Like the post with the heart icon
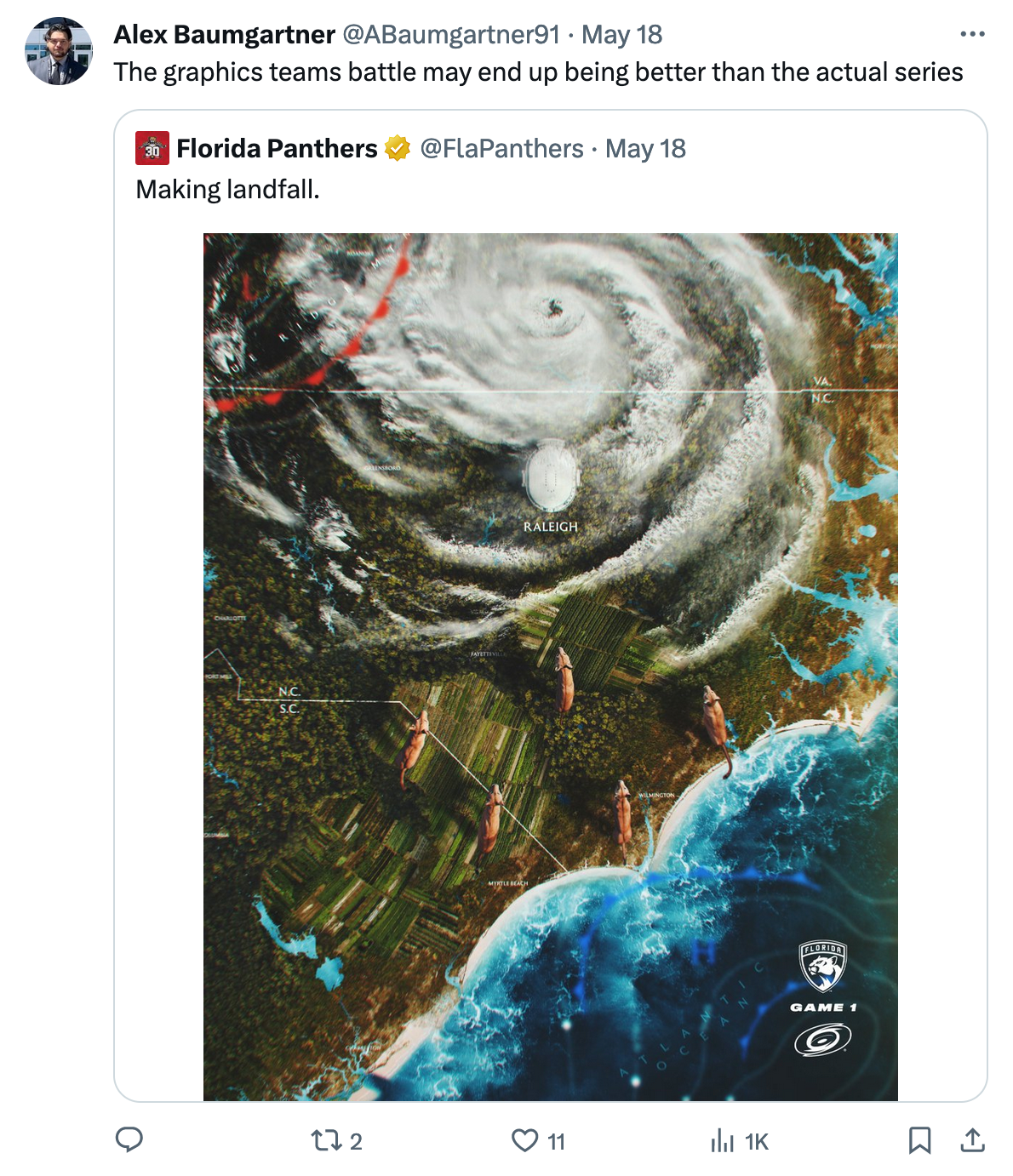Image resolution: width=1013 pixels, height=1176 pixels. 524,1140
